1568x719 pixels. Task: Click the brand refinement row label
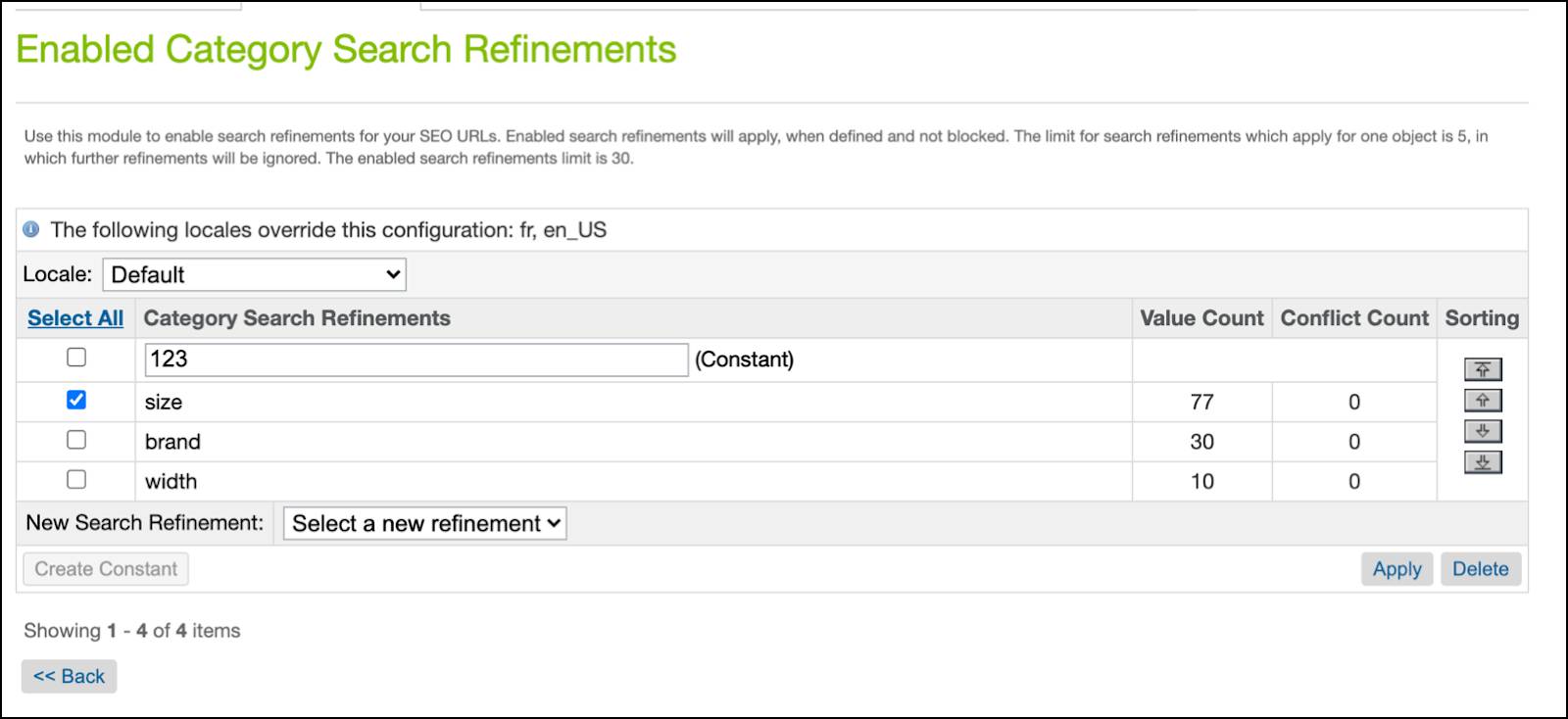coord(172,442)
